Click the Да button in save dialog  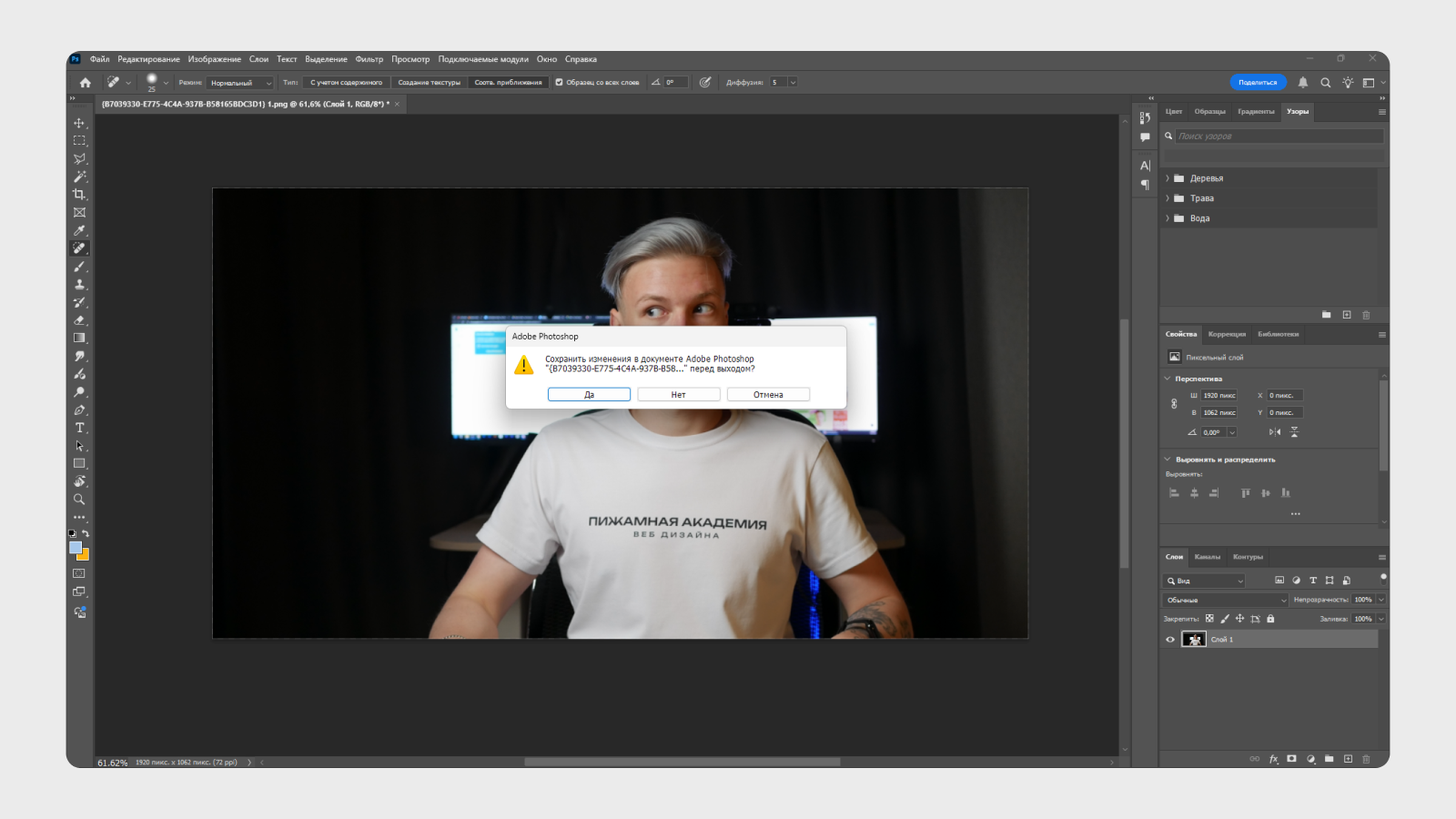(589, 394)
